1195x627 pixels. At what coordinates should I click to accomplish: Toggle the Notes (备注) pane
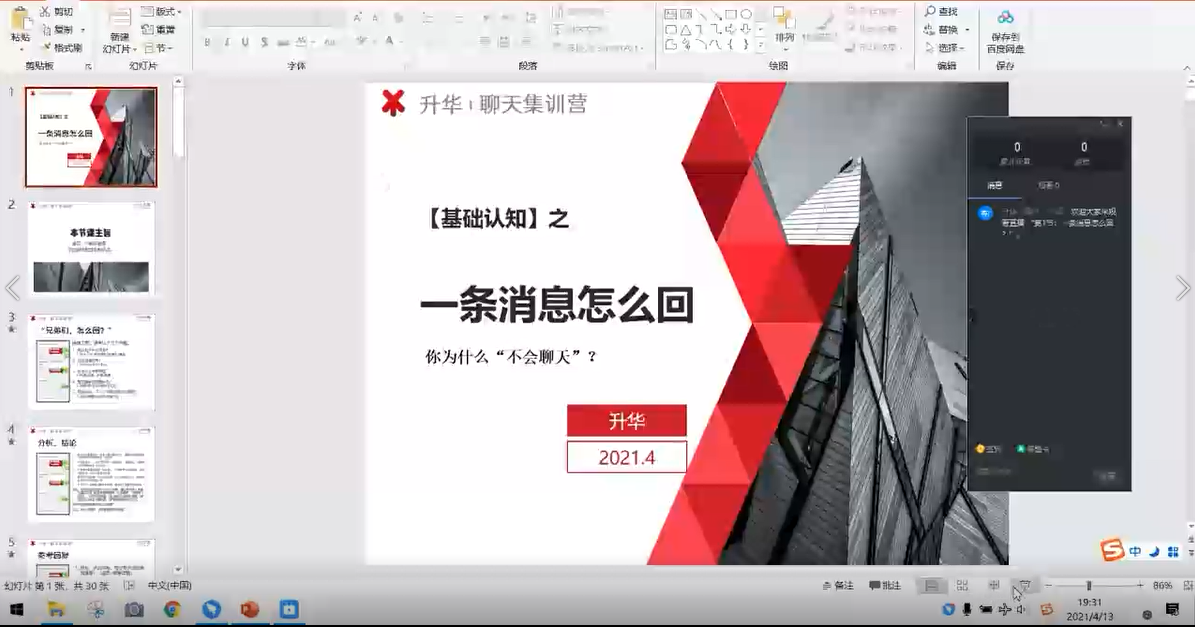coord(838,586)
